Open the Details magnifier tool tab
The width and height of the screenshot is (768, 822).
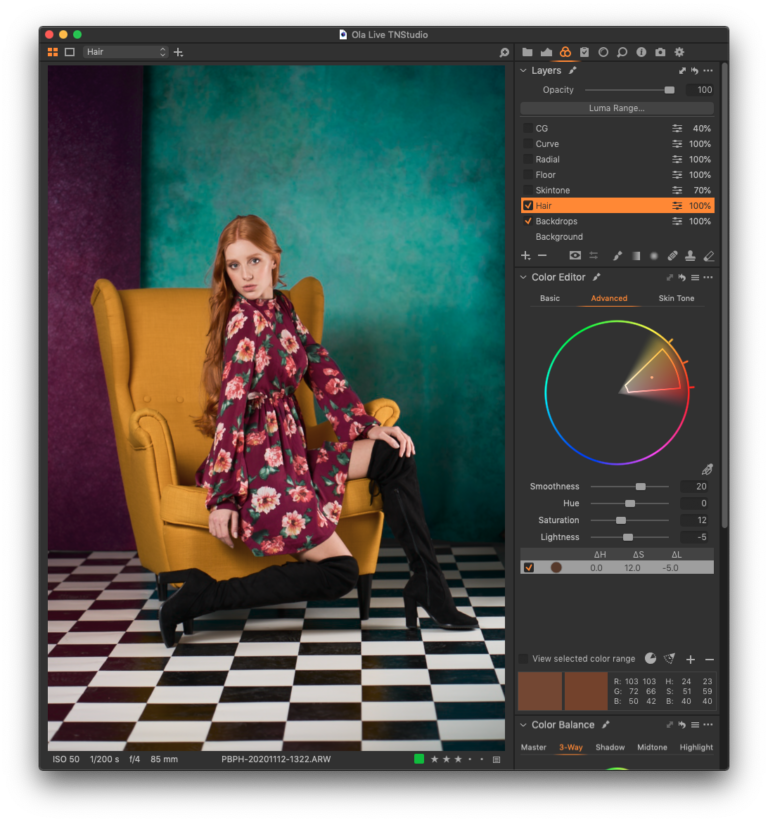622,52
